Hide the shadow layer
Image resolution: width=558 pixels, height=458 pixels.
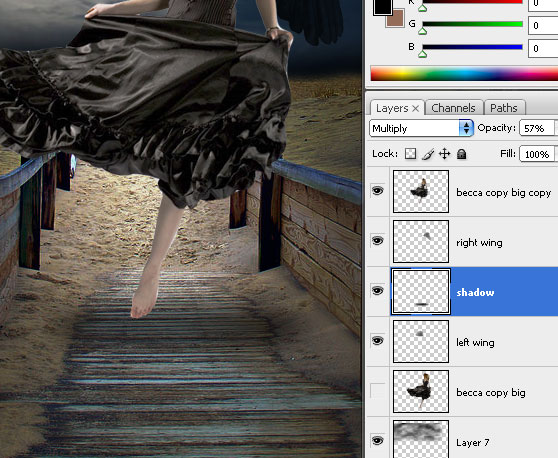(377, 291)
